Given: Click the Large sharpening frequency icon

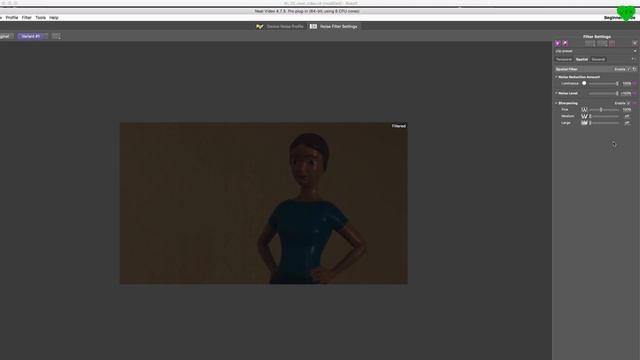Looking at the screenshot, I should pos(584,123).
